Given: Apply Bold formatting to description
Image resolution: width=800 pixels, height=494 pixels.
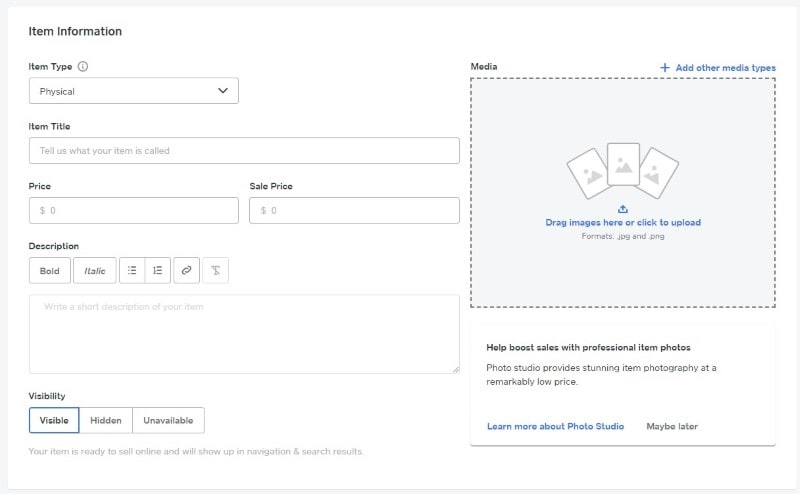Looking at the screenshot, I should click(50, 271).
